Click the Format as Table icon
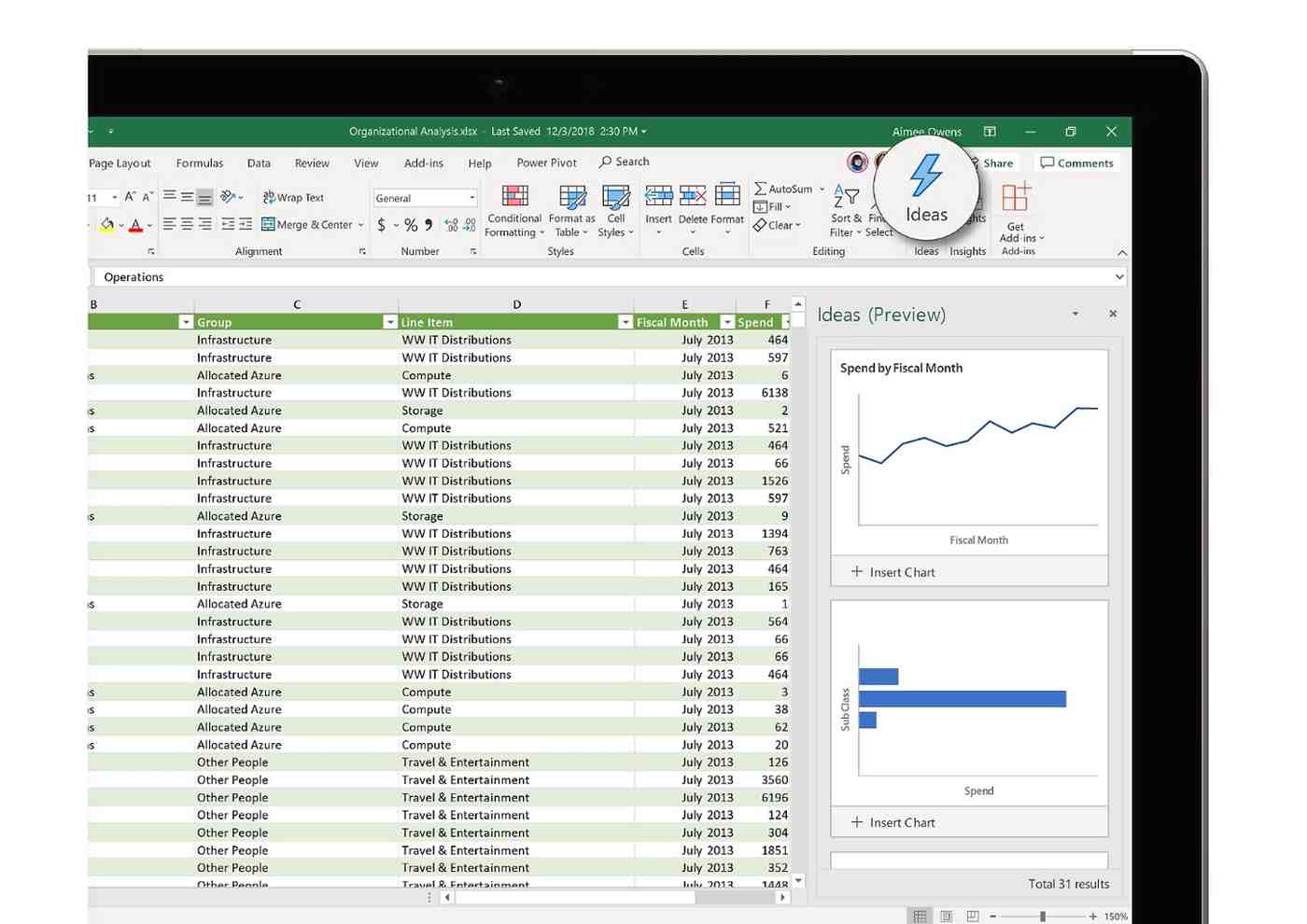 571,197
